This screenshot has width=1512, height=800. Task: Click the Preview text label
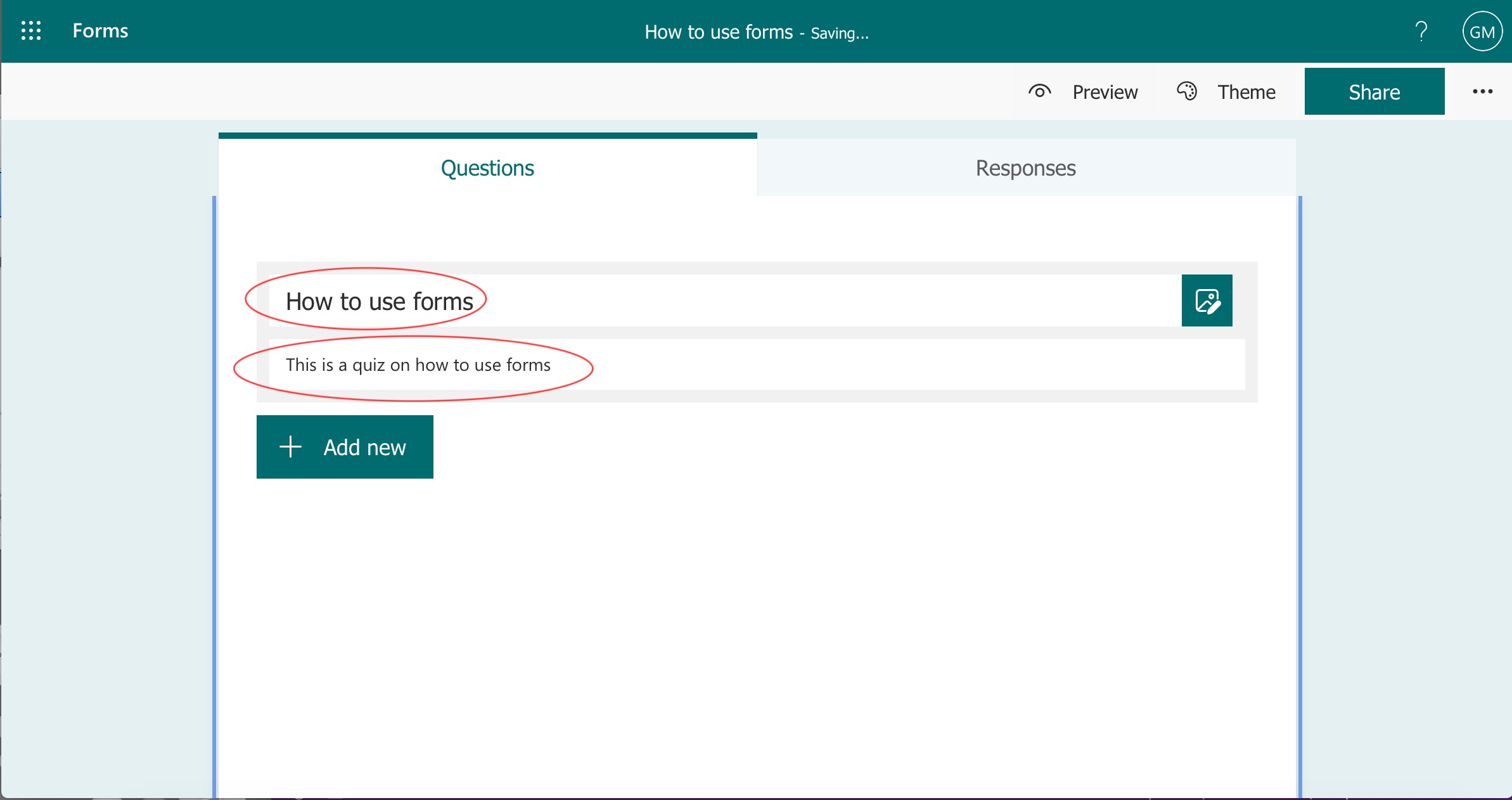click(1105, 93)
